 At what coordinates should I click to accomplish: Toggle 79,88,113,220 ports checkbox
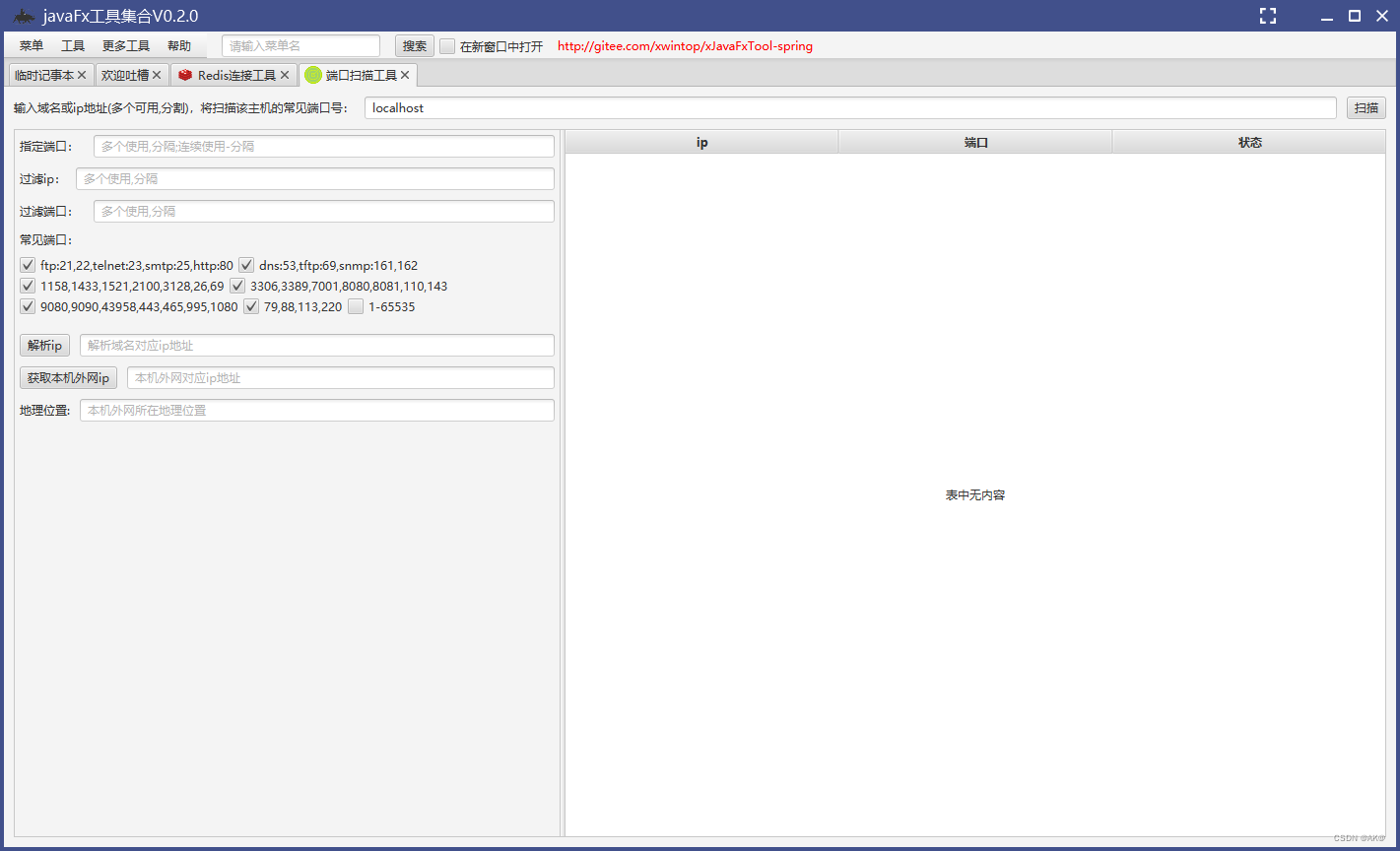coord(251,306)
